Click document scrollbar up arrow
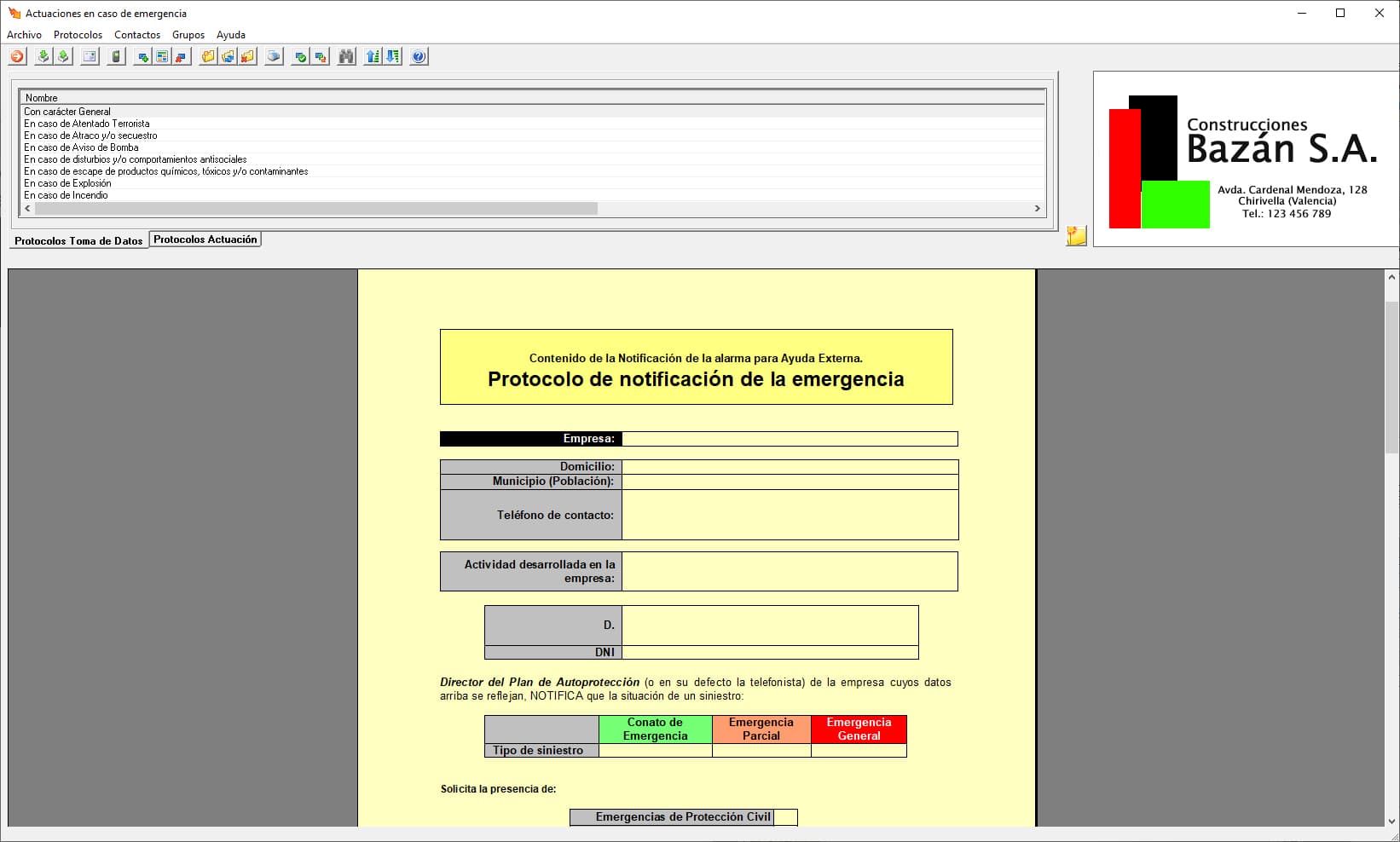This screenshot has width=1400, height=842. coord(1391,277)
